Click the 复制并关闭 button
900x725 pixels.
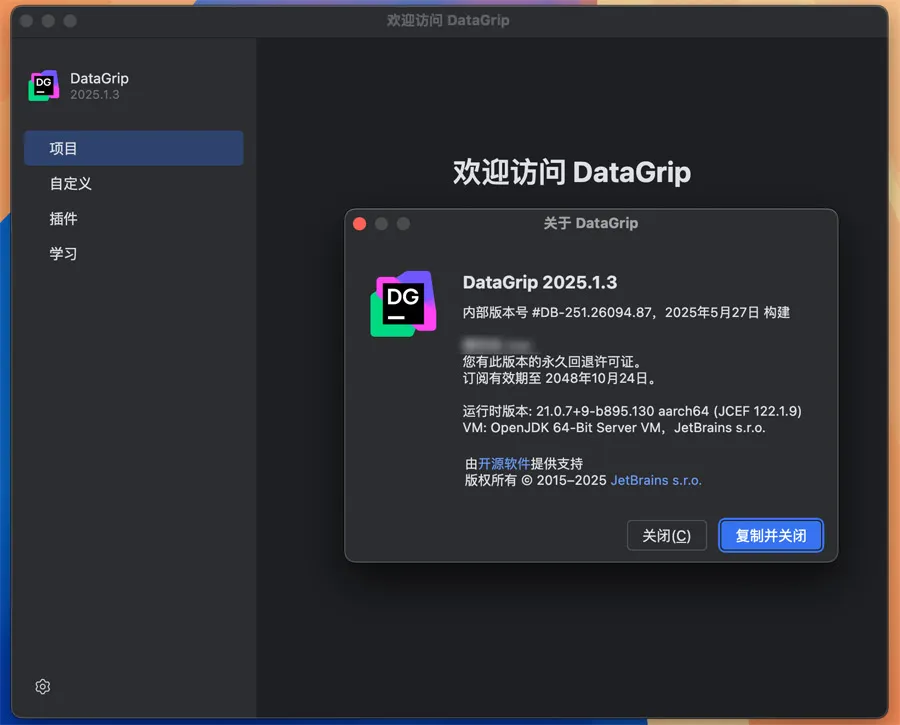click(x=770, y=535)
